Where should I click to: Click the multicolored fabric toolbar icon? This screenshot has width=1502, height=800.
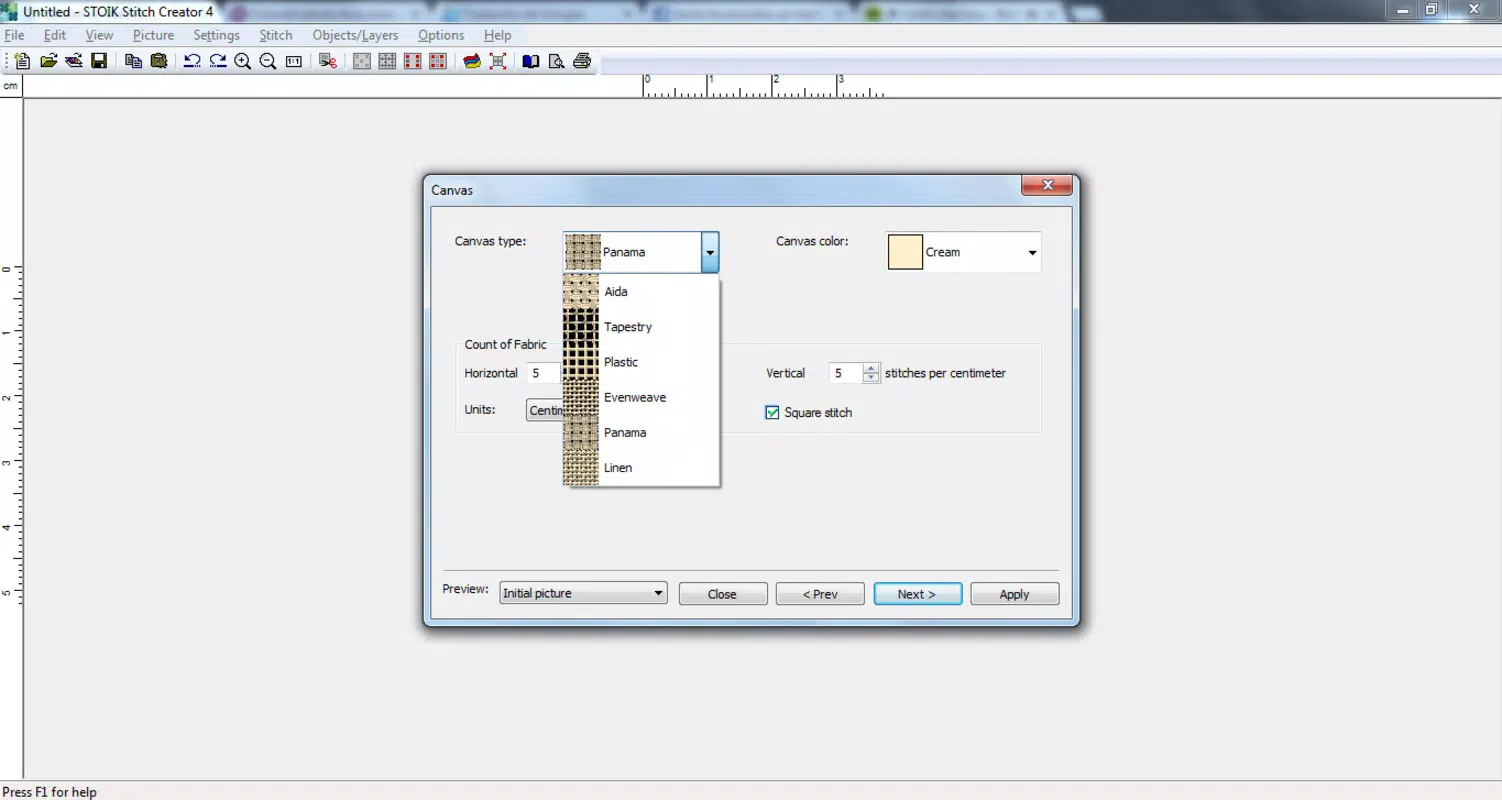[472, 61]
